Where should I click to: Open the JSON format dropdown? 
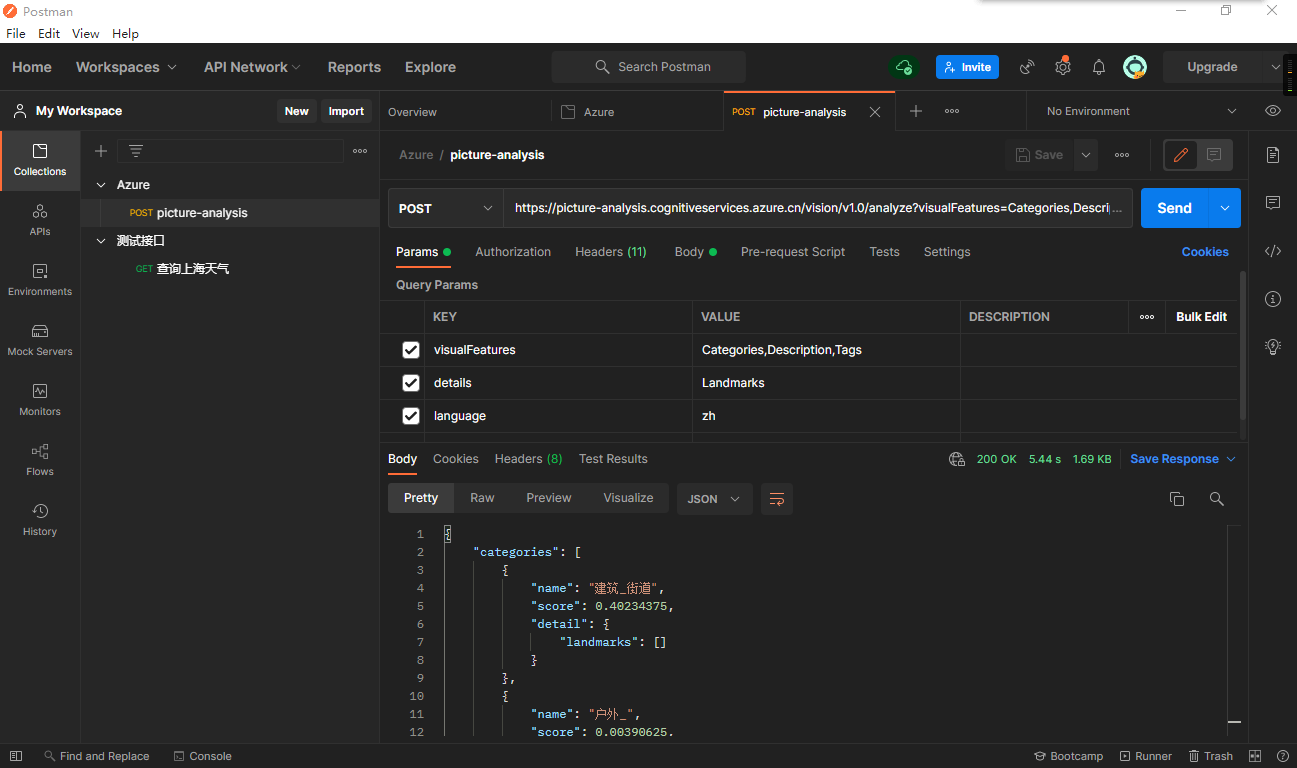715,498
